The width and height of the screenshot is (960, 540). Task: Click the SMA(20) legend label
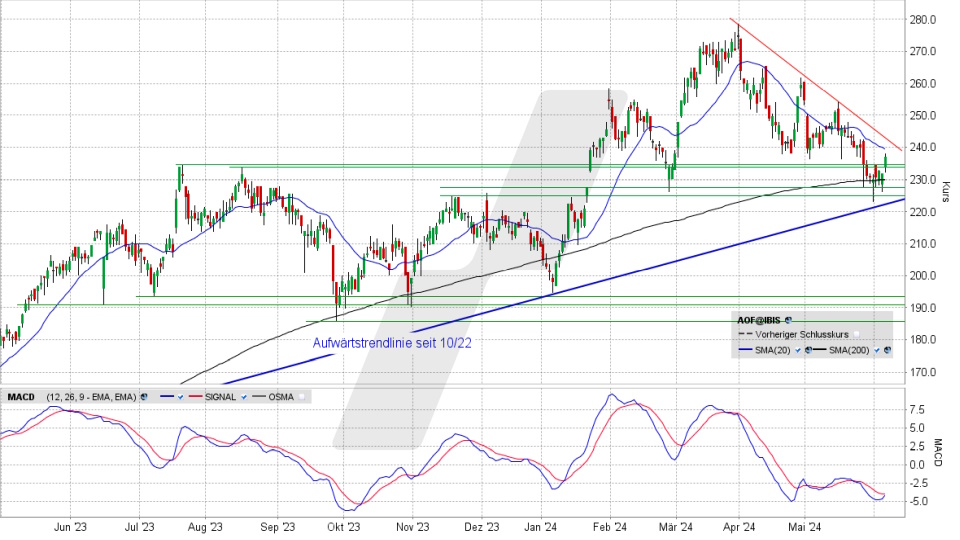(773, 350)
